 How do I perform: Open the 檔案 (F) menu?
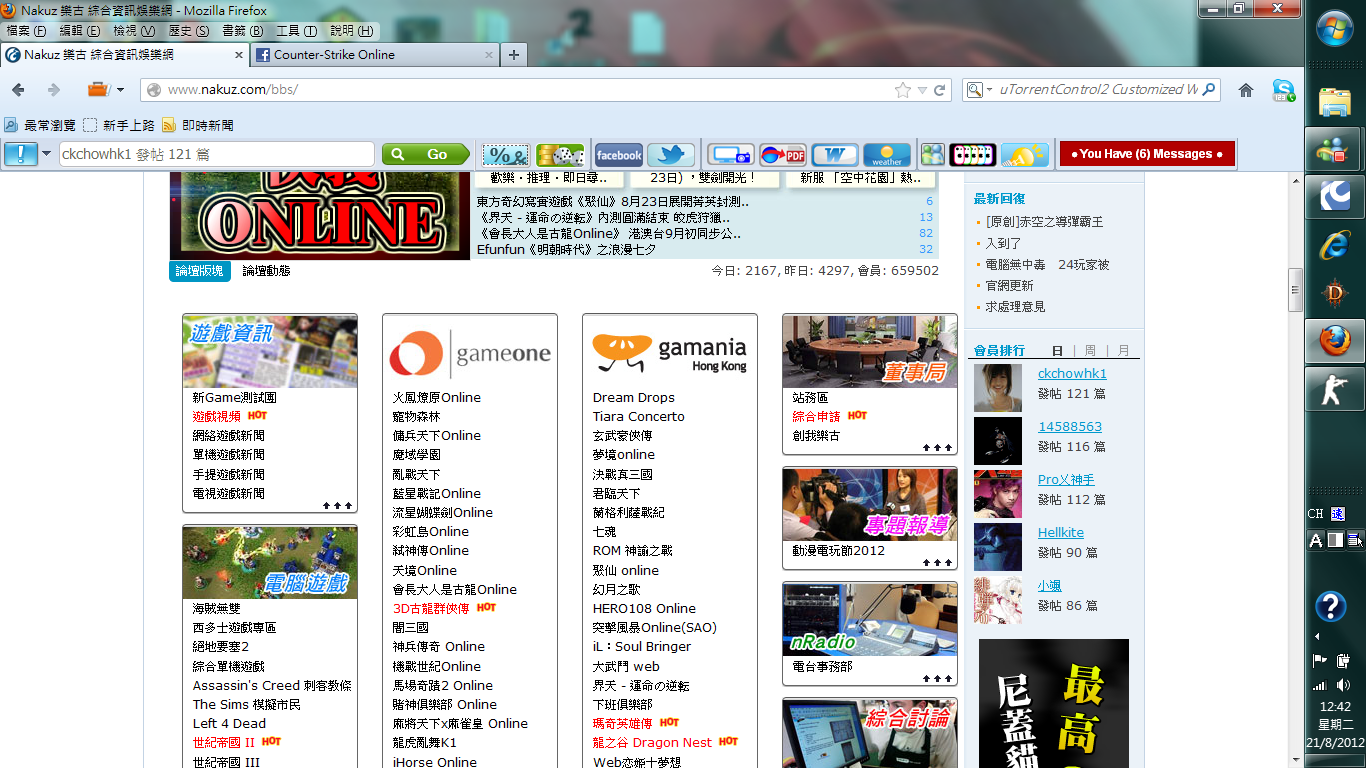click(x=27, y=31)
